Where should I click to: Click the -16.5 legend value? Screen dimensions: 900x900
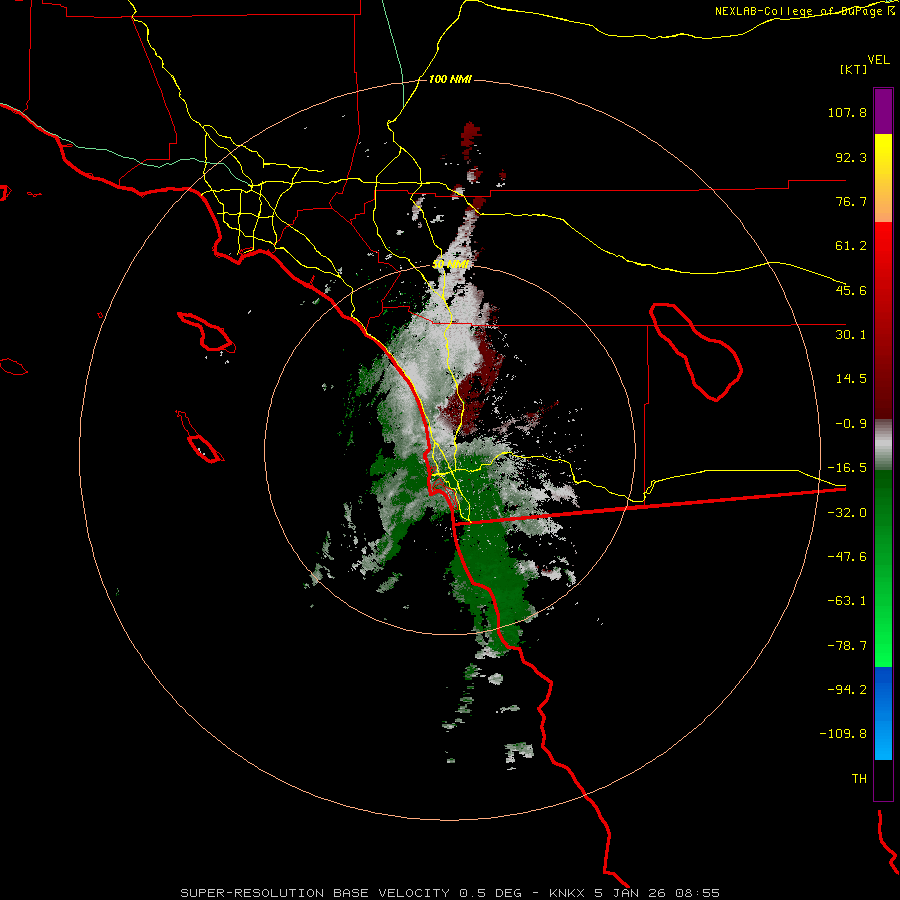847,468
